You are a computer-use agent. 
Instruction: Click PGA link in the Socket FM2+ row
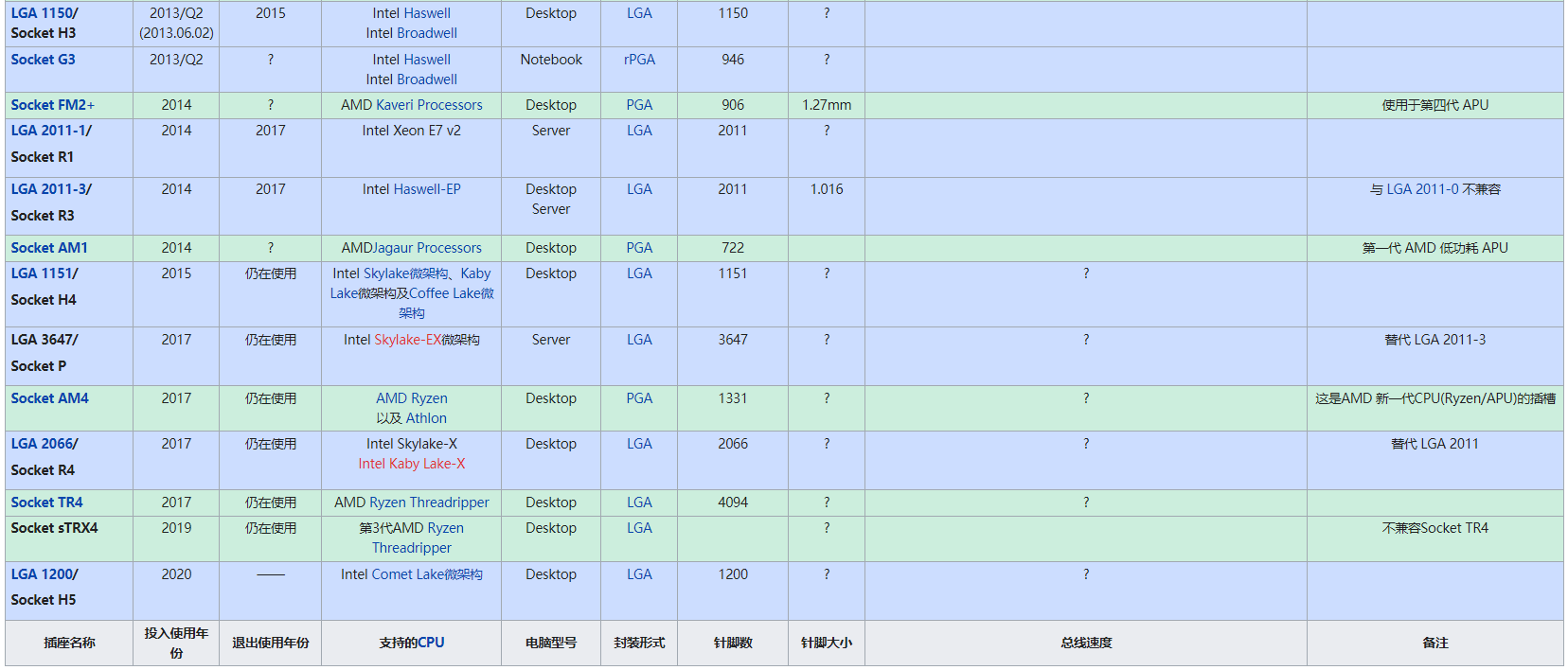click(639, 105)
